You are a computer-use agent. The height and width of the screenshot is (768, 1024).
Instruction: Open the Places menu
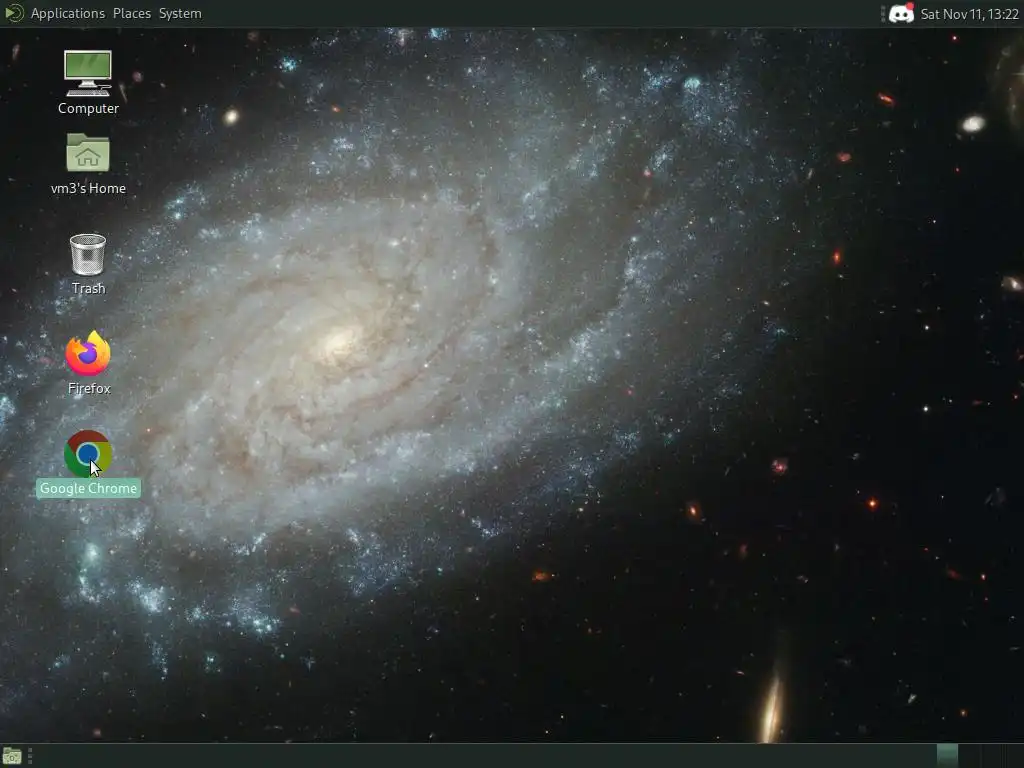132,13
